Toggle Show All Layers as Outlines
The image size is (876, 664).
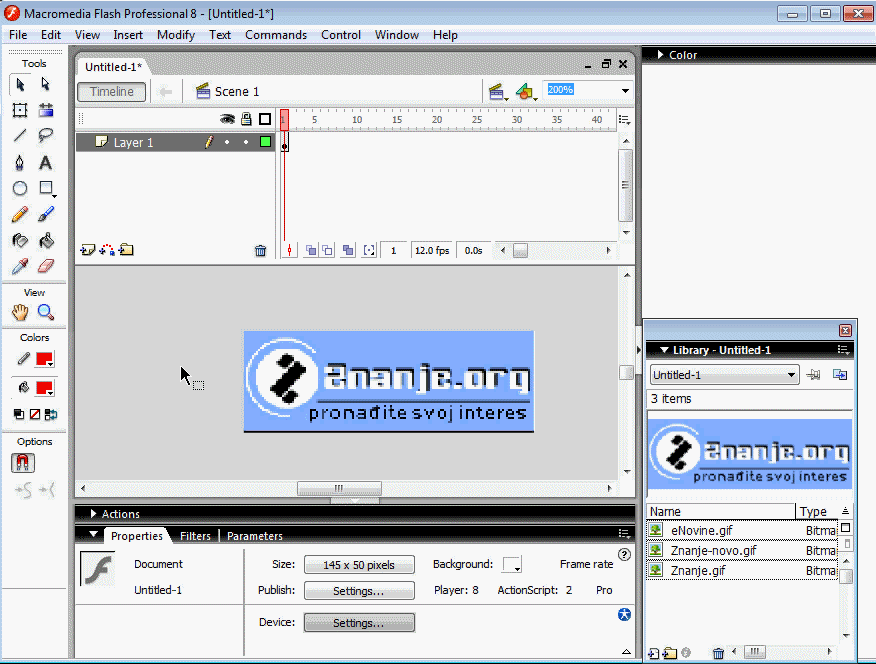pos(265,119)
